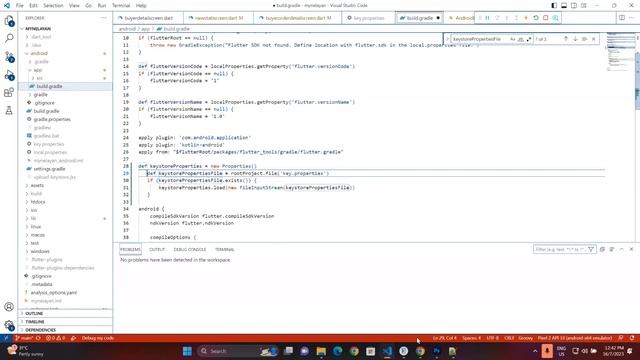
Task: Switch to the DEBUG CONSOLE panel tab
Action: click(x=190, y=249)
